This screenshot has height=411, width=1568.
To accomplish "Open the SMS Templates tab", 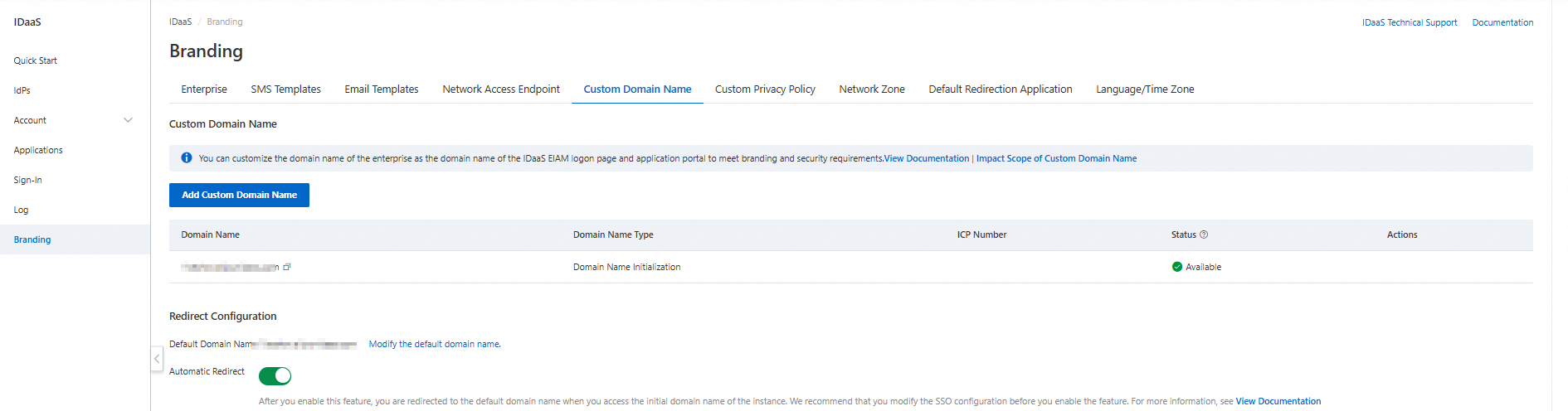I will tap(285, 89).
